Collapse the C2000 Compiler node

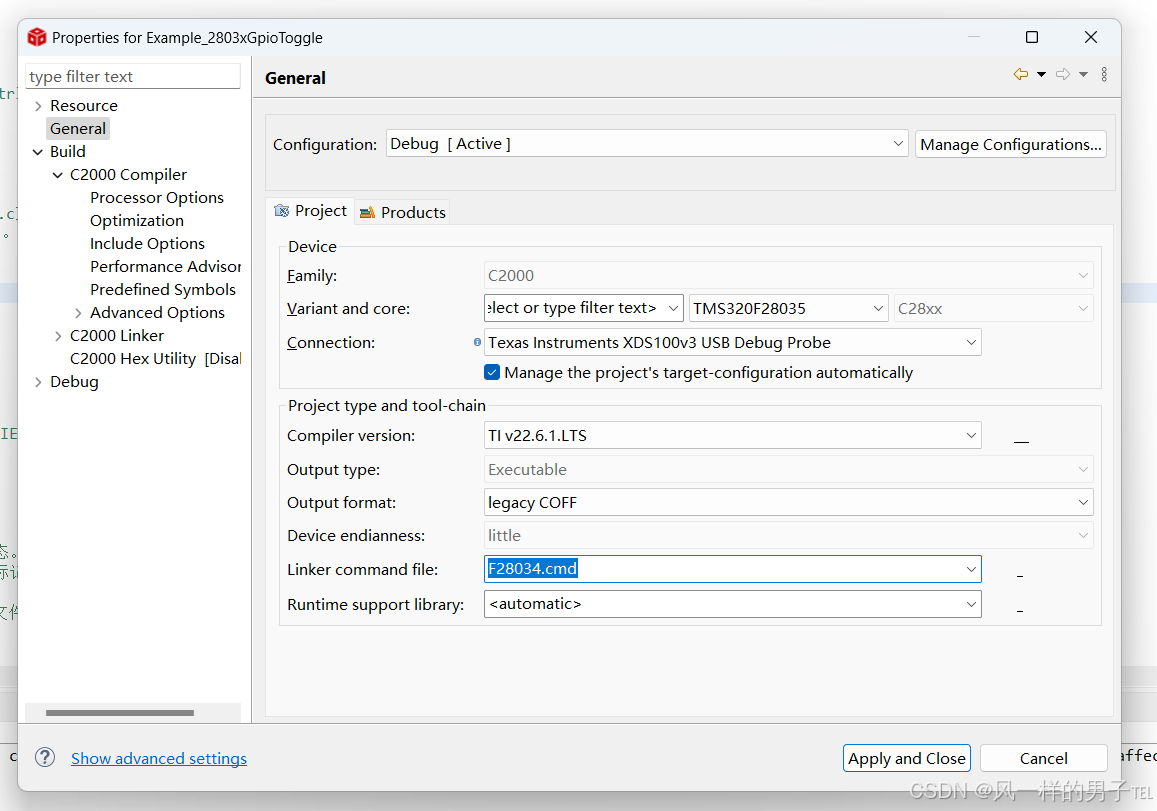[x=58, y=175]
